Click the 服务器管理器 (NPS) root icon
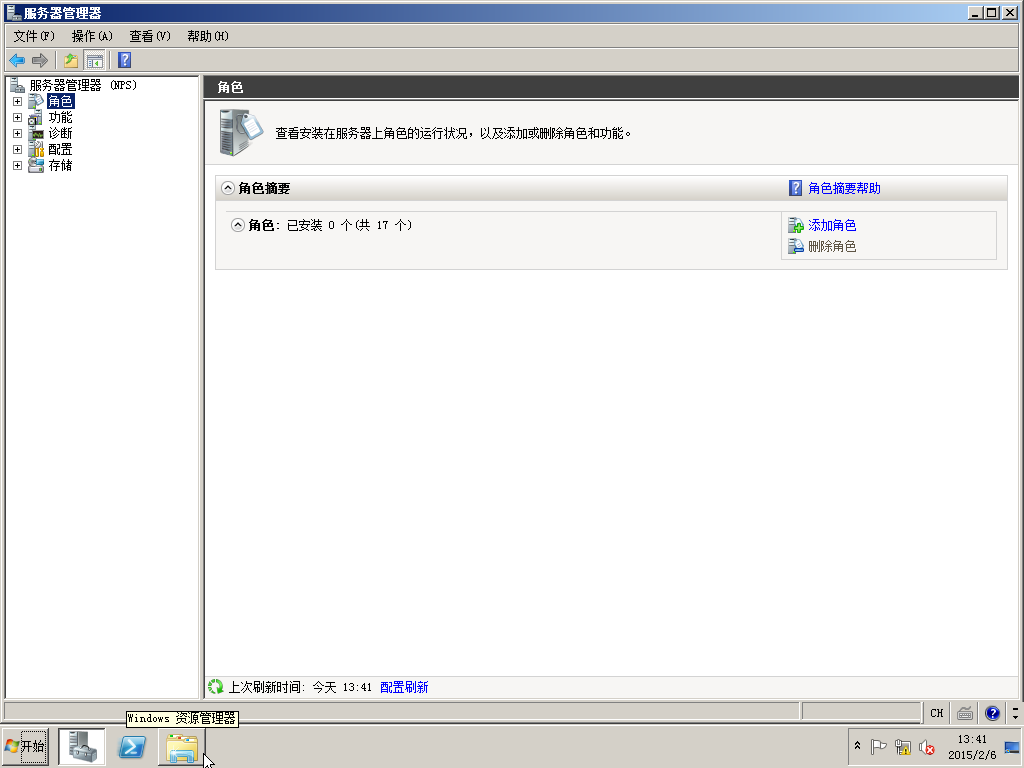Screen dimensions: 1024x768 point(18,85)
